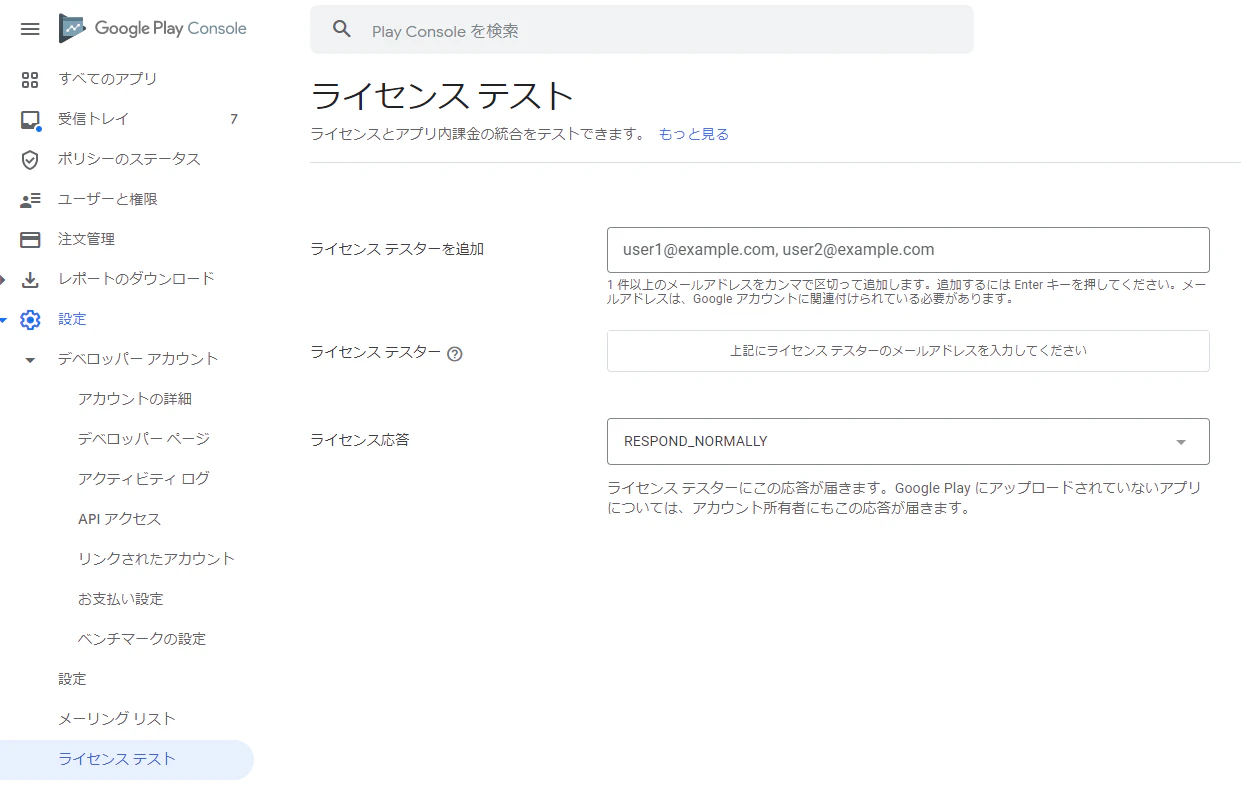Click the 受信トレイ unread count 7

coord(234,119)
